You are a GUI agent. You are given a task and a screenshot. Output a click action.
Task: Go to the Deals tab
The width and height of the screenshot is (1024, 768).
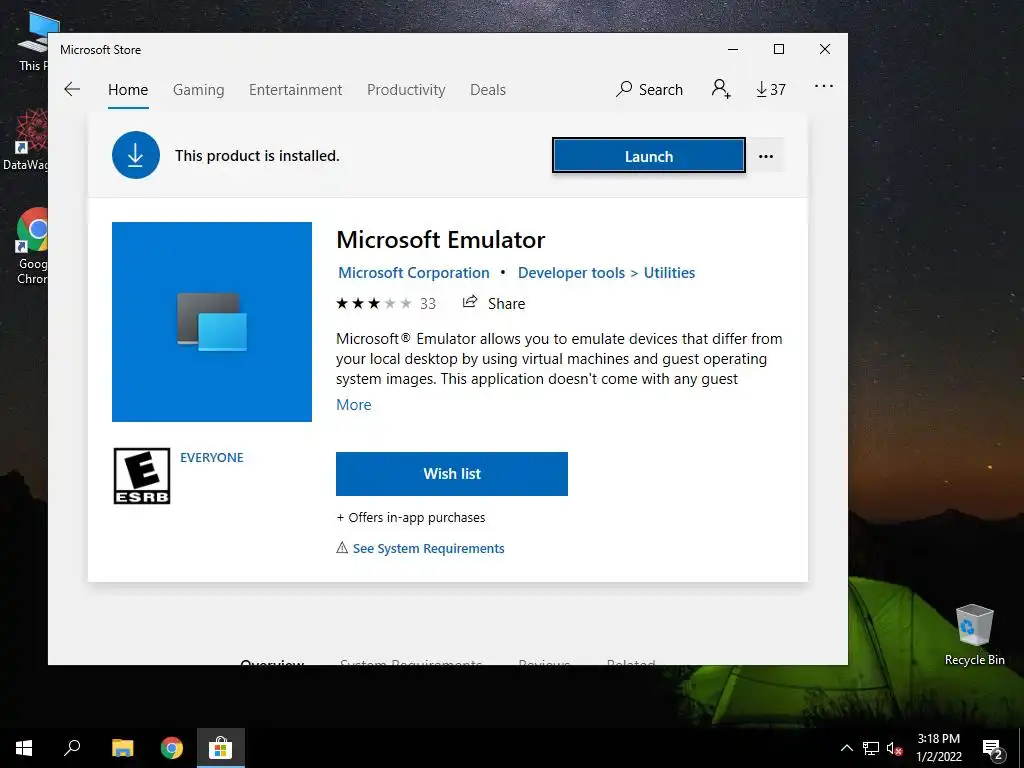coord(488,89)
